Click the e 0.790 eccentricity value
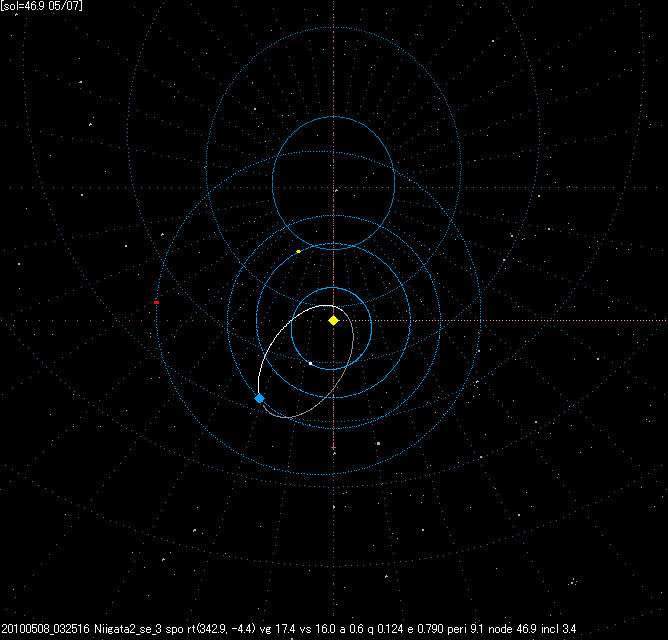668x640 pixels. point(424,629)
